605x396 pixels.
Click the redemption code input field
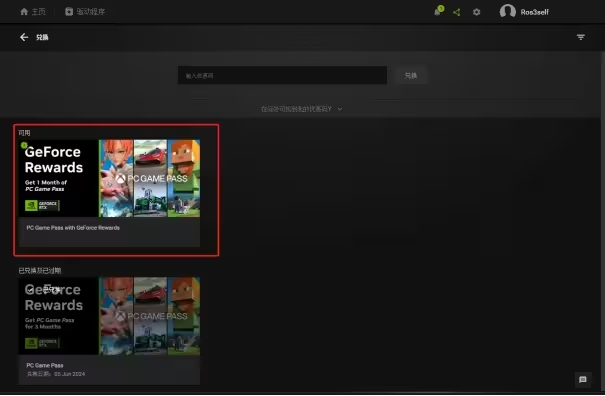click(x=282, y=75)
